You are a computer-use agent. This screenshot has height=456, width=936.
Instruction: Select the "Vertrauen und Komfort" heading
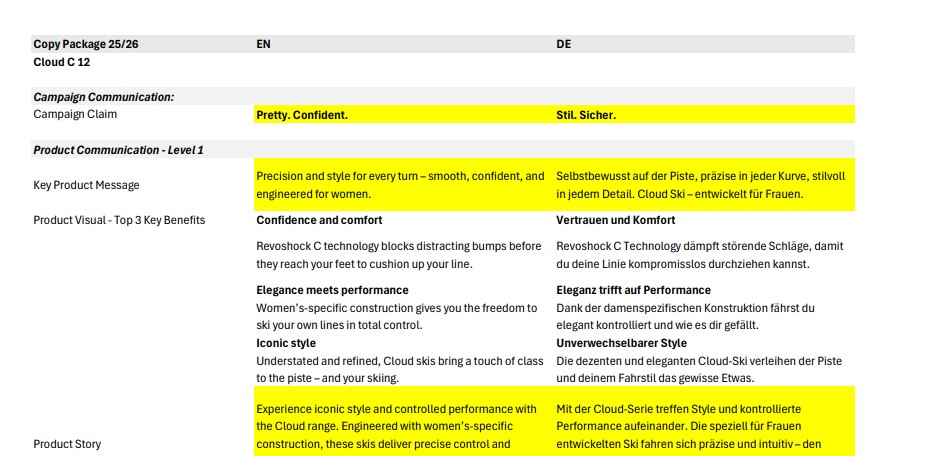tap(616, 220)
